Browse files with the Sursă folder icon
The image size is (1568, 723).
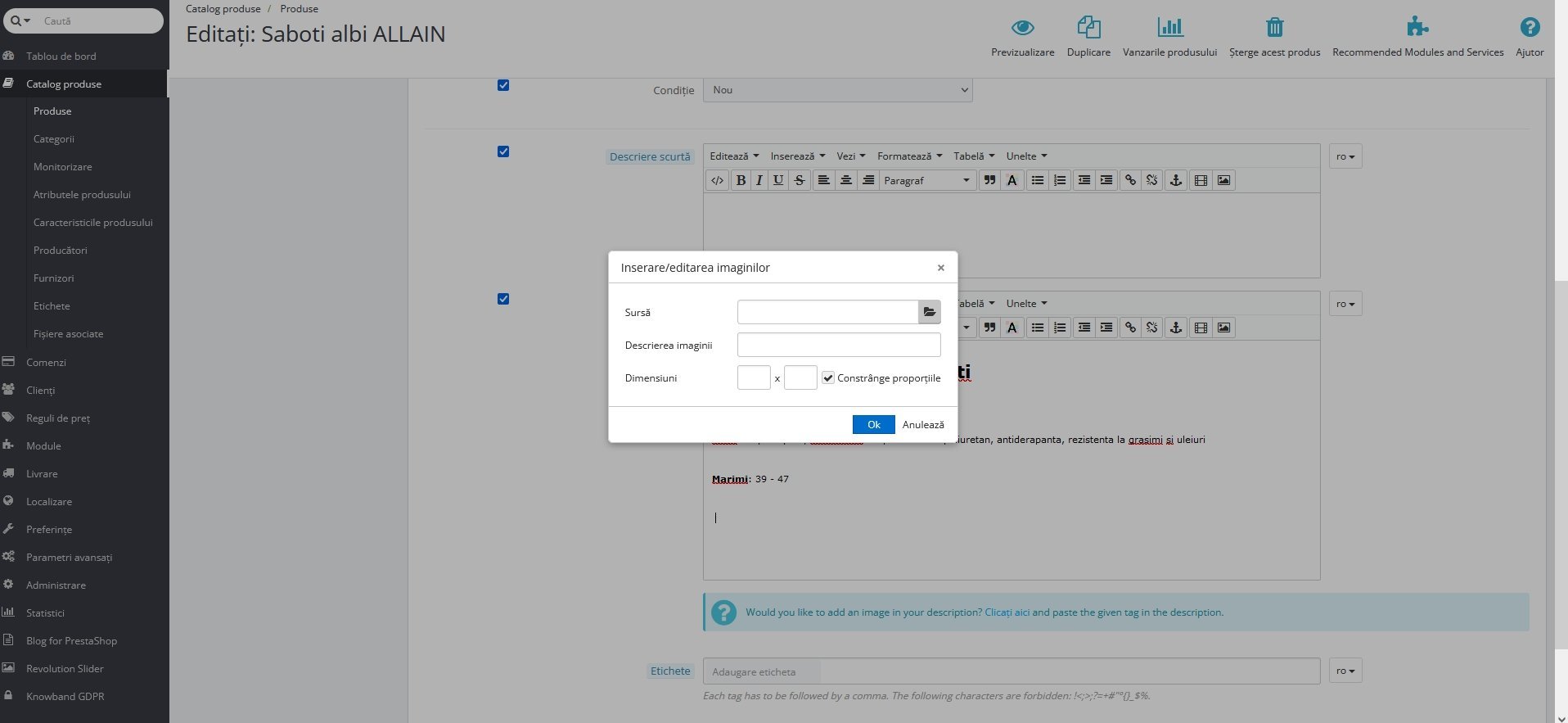click(x=930, y=312)
